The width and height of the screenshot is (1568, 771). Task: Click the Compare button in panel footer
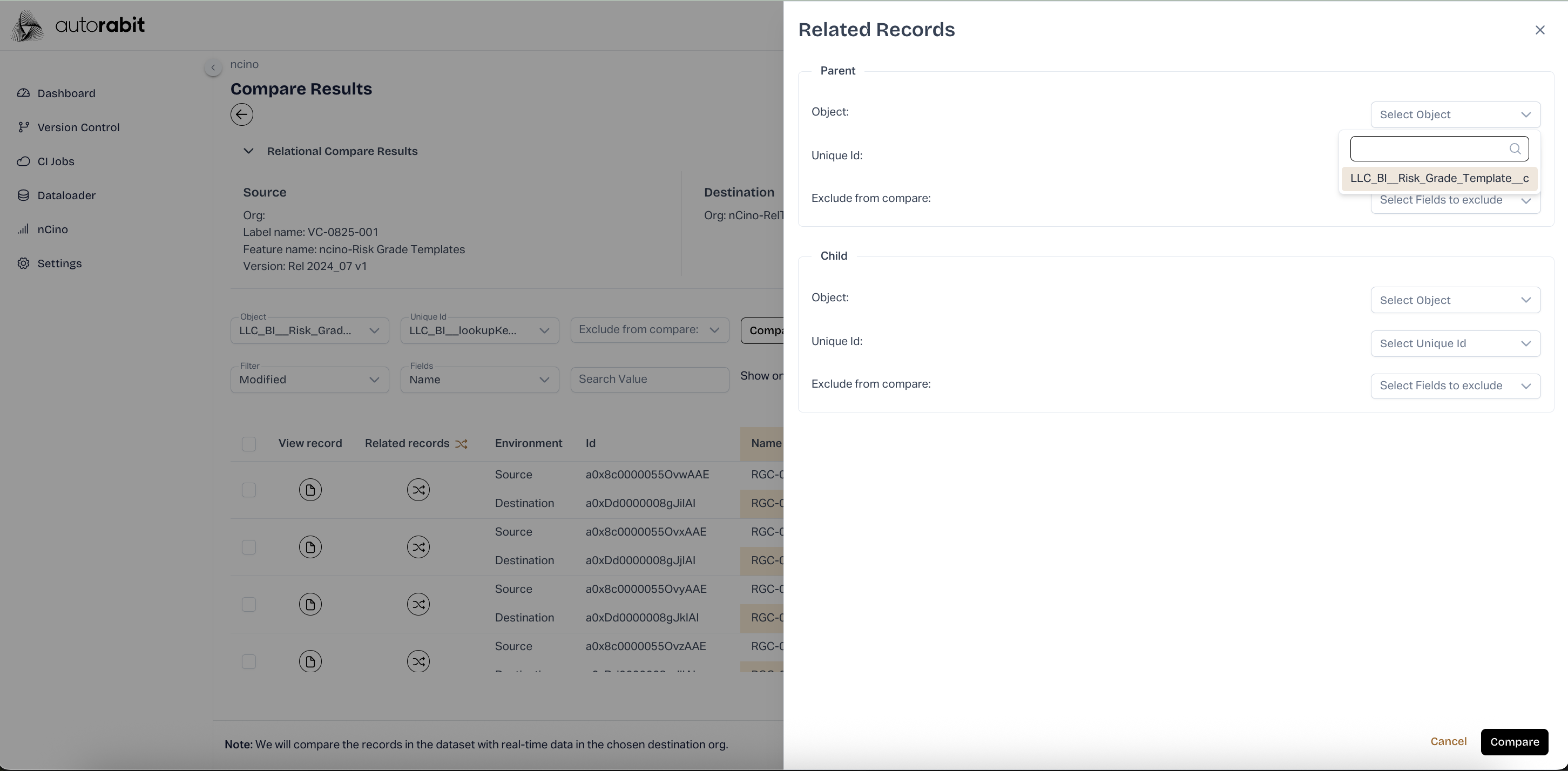coord(1514,742)
